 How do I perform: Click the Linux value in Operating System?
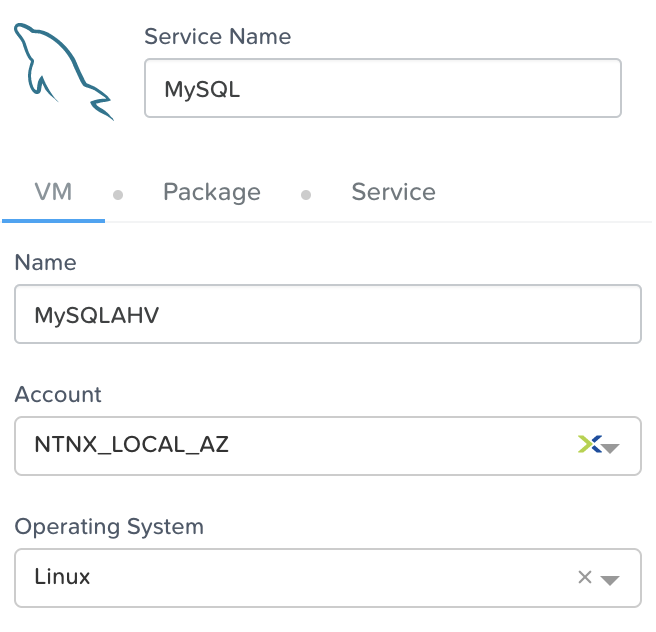[x=62, y=576]
